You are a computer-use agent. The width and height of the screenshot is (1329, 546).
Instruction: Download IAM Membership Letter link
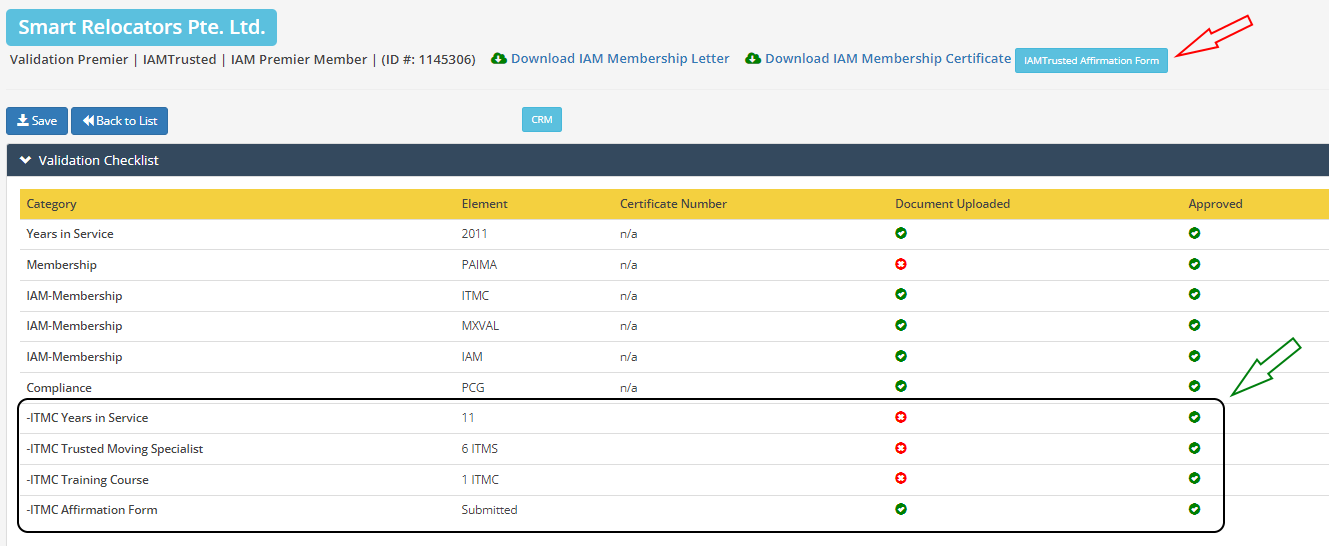tap(620, 59)
